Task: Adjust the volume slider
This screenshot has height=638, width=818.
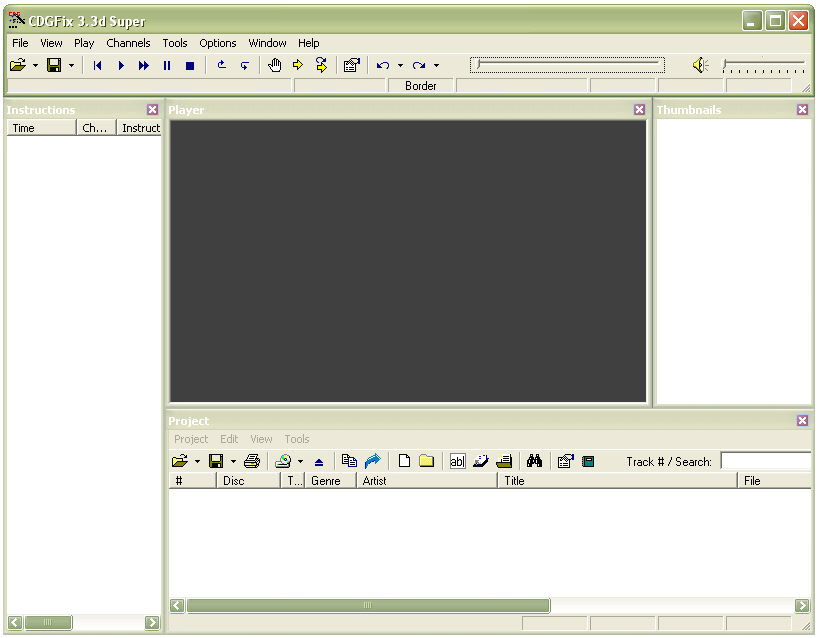Action: click(764, 65)
